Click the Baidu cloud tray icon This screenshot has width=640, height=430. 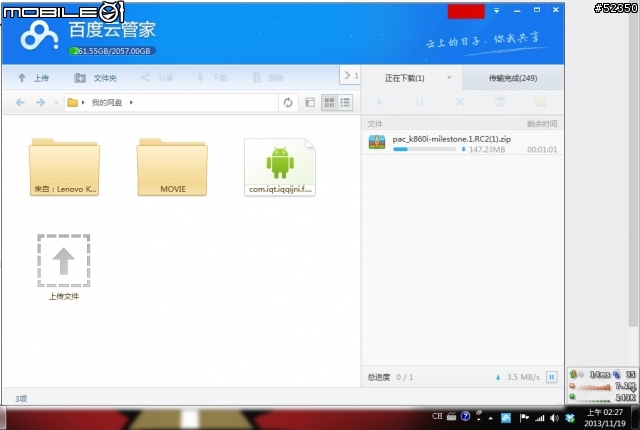[506, 418]
